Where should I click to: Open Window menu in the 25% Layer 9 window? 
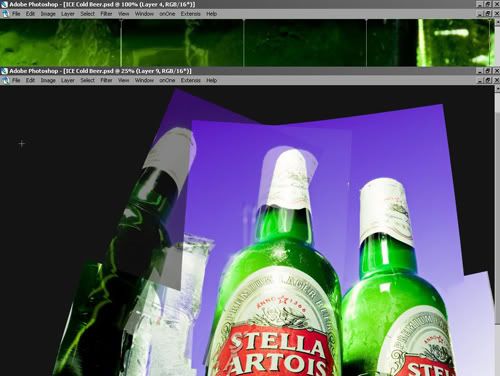click(x=144, y=80)
